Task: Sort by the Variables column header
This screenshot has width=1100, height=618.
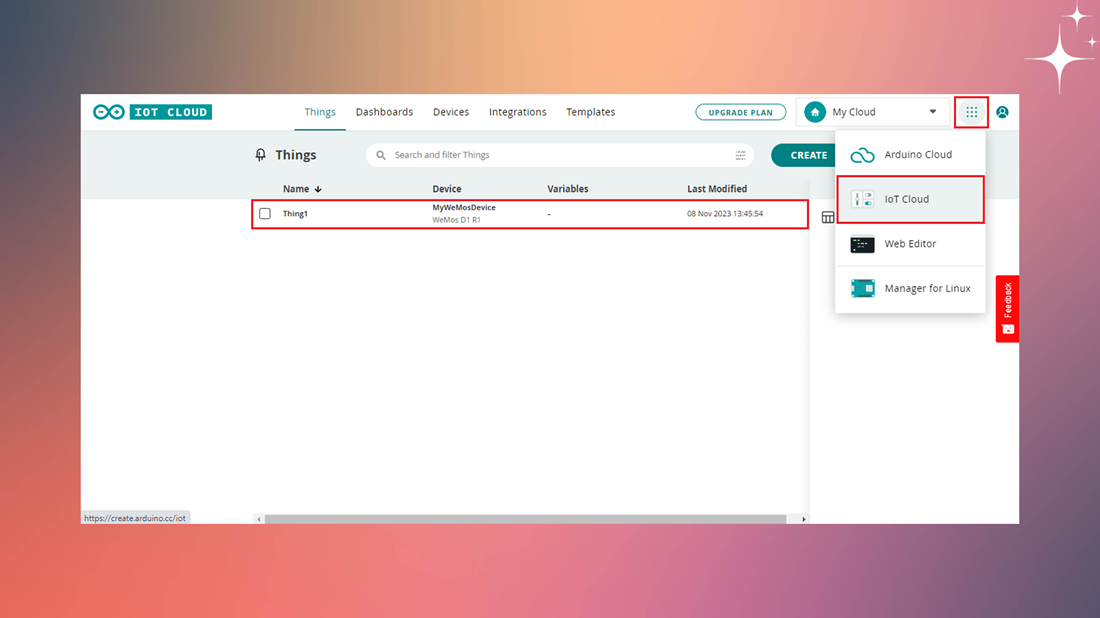Action: click(x=568, y=189)
